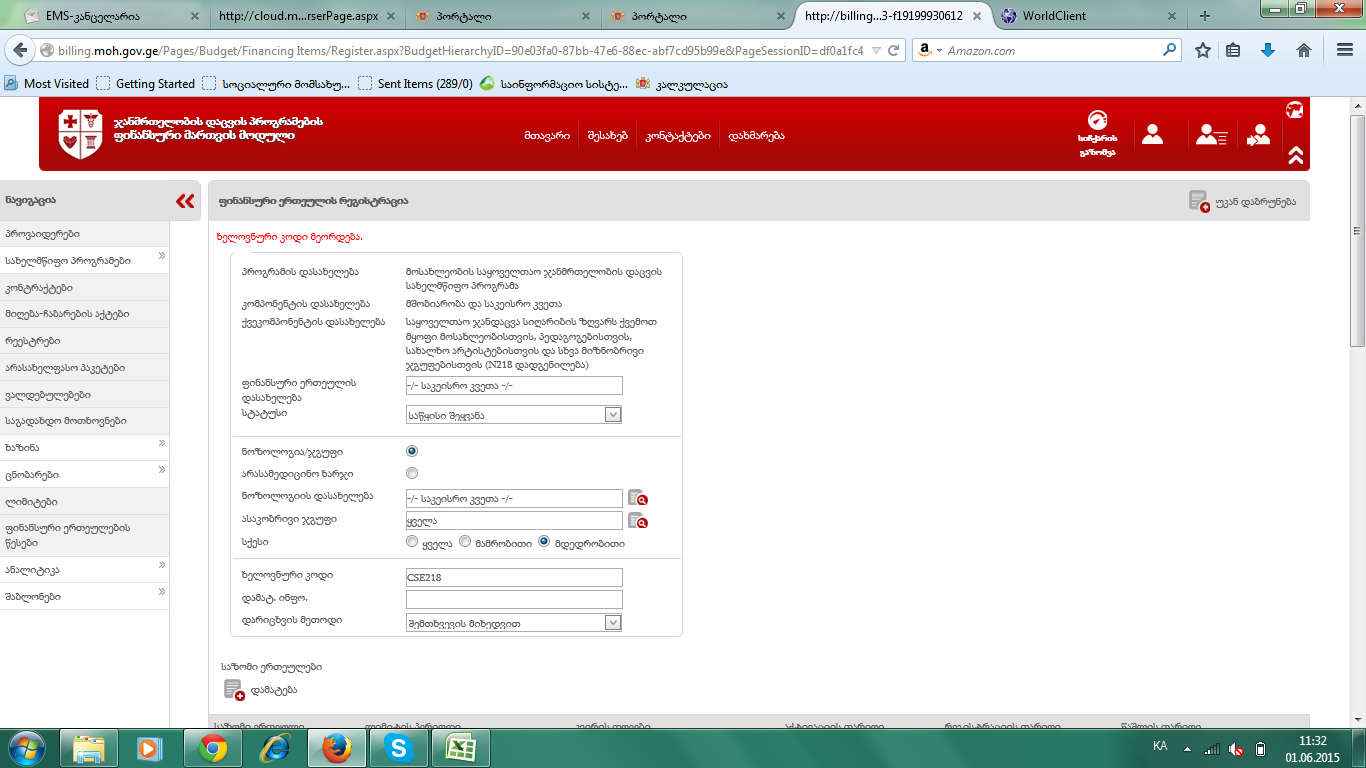1366x768 pixels.
Task: Collapse navigation panel with red double arrows
Action: tap(185, 201)
